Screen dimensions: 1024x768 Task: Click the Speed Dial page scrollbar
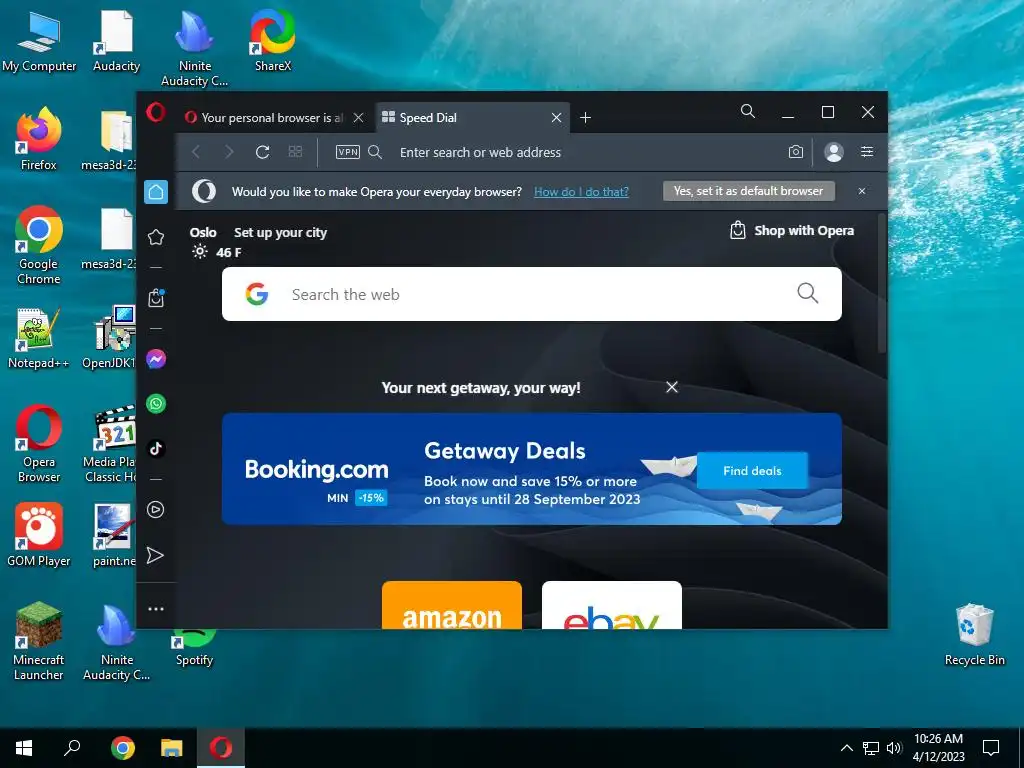click(x=882, y=284)
